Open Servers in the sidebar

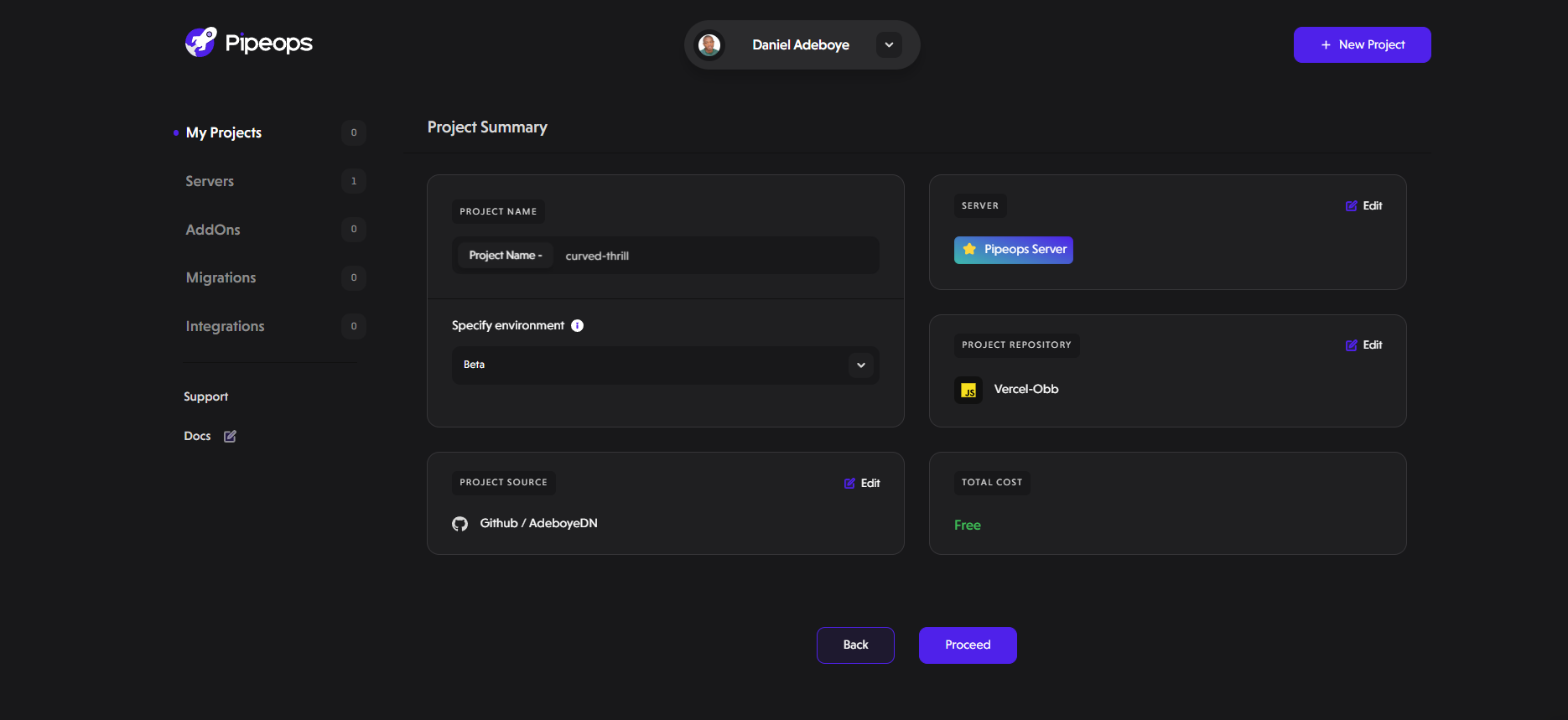tap(210, 181)
